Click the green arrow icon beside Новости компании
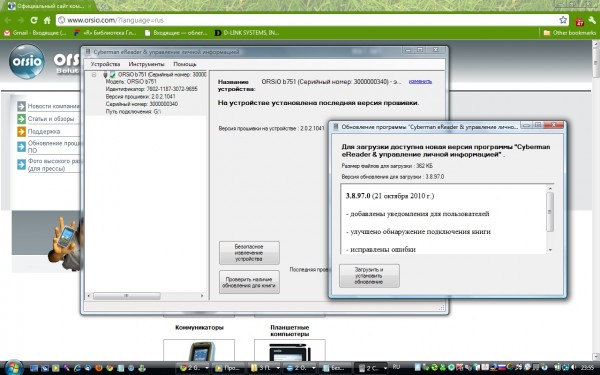 pyautogui.click(x=21, y=106)
